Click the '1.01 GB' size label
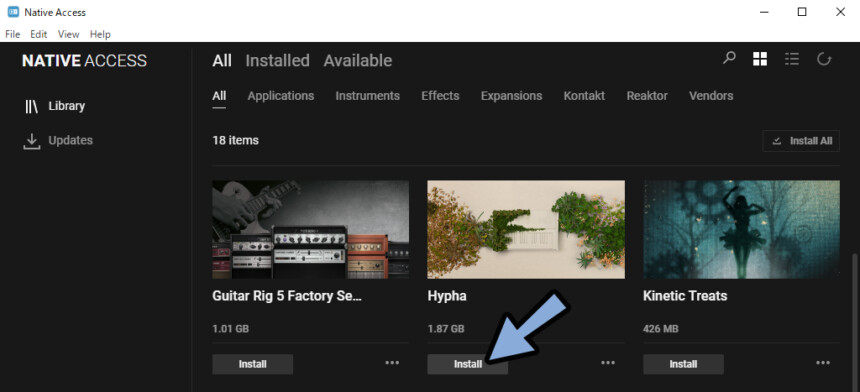The image size is (860, 392). pos(230,329)
